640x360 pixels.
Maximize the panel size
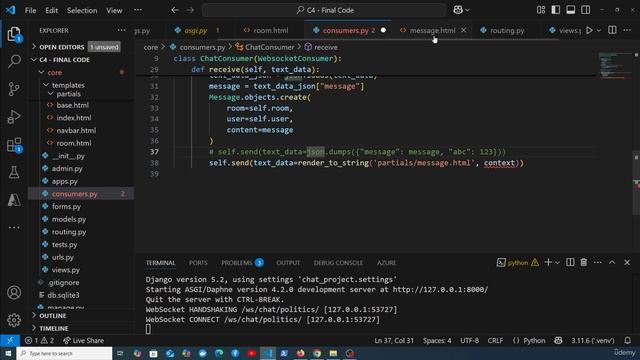(612, 262)
